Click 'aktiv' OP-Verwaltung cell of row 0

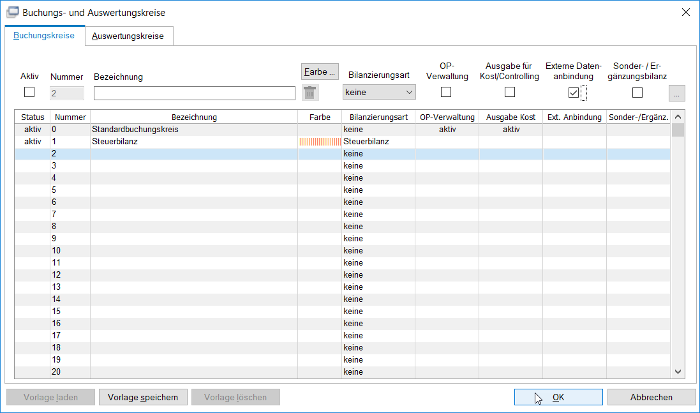click(447, 129)
